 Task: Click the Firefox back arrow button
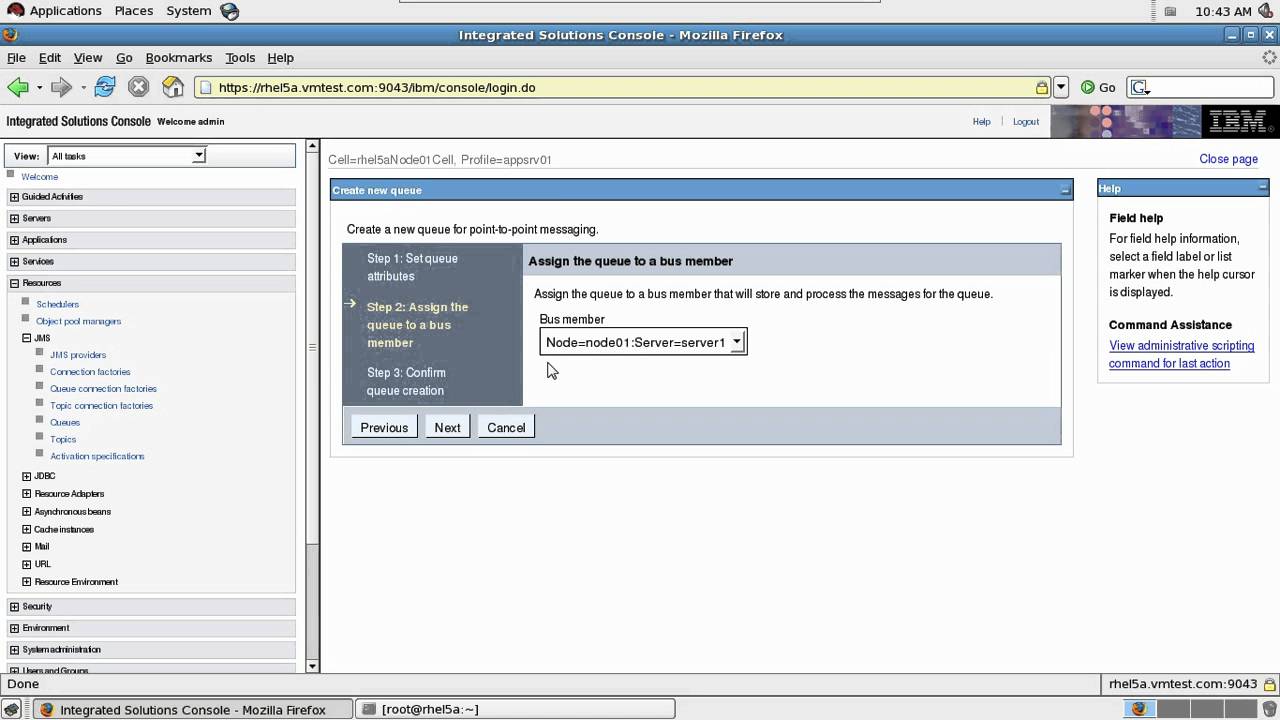pyautogui.click(x=18, y=87)
